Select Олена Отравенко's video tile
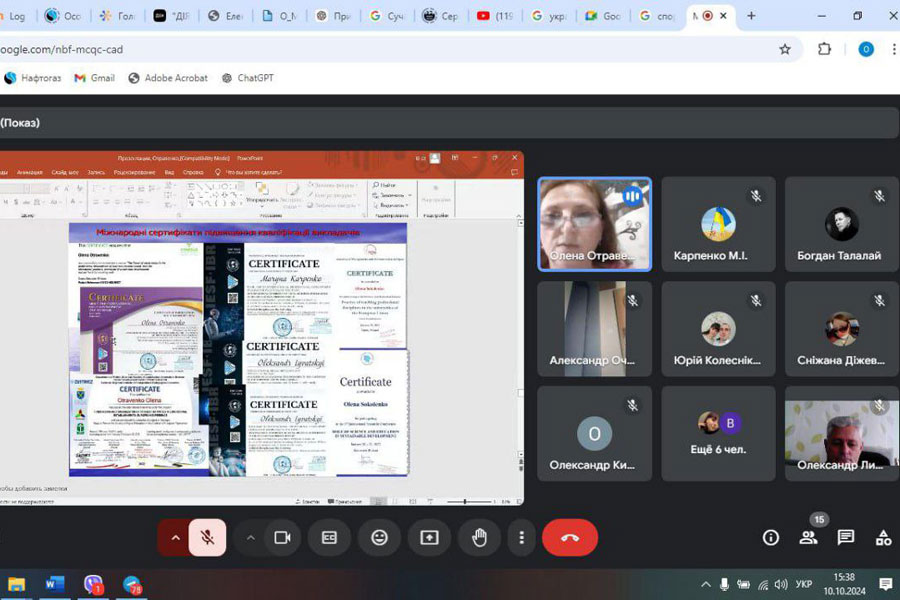Viewport: 900px width, 600px height. point(594,224)
